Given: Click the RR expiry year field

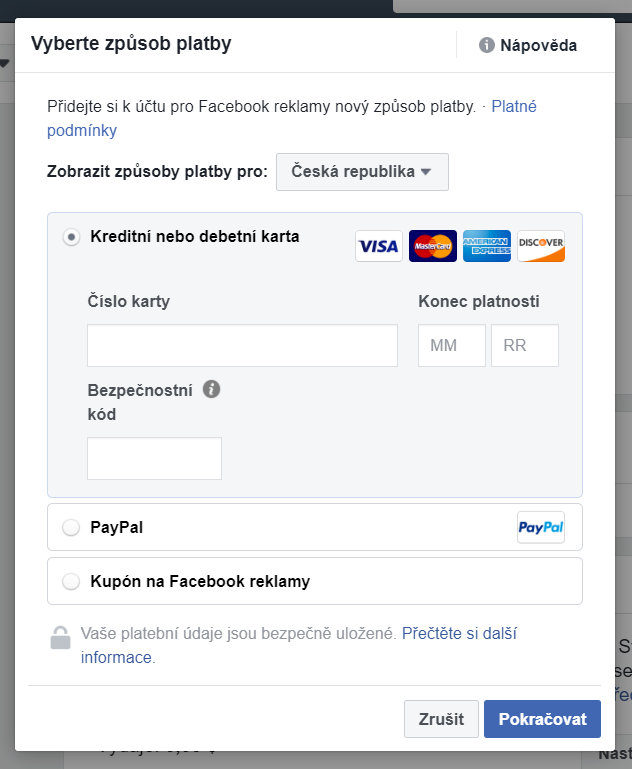Looking at the screenshot, I should [524, 346].
